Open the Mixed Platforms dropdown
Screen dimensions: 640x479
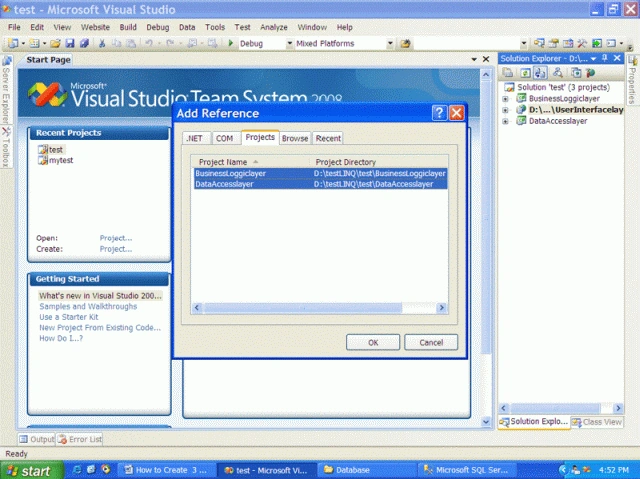coord(390,43)
